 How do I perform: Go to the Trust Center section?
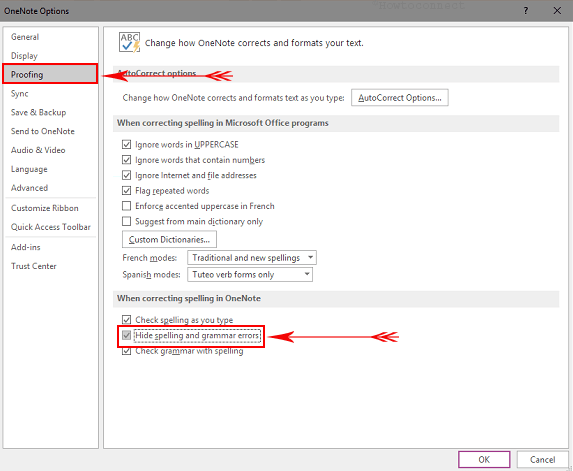click(x=34, y=266)
